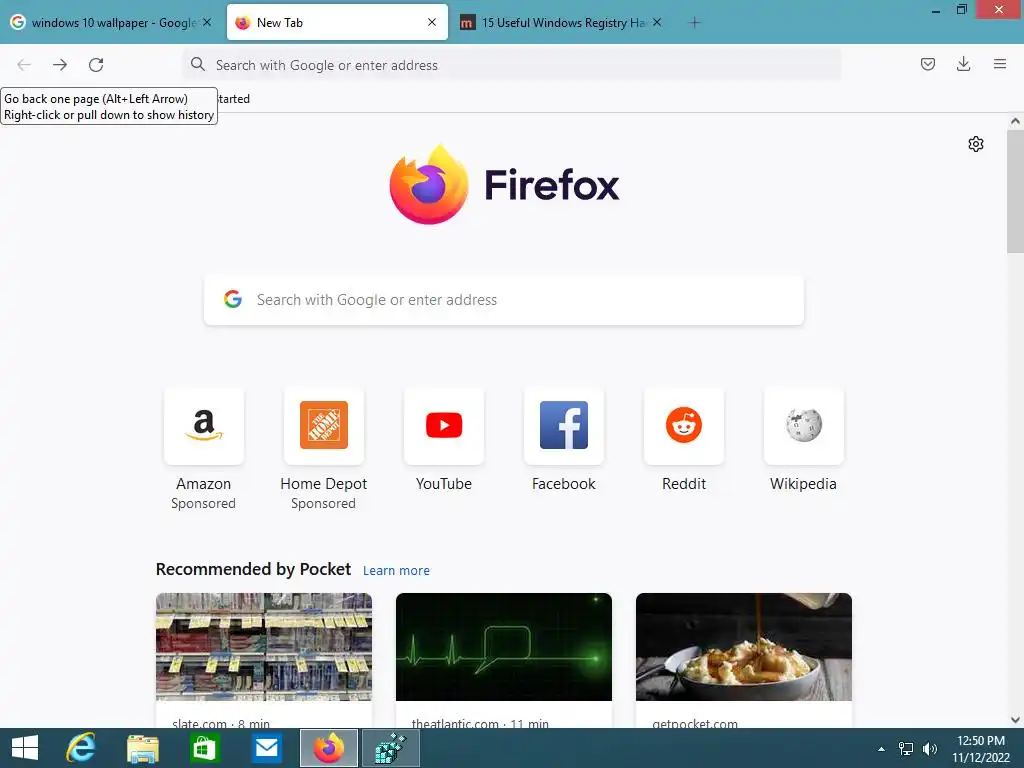Open Mail app from taskbar
1024x768 pixels.
(266, 748)
